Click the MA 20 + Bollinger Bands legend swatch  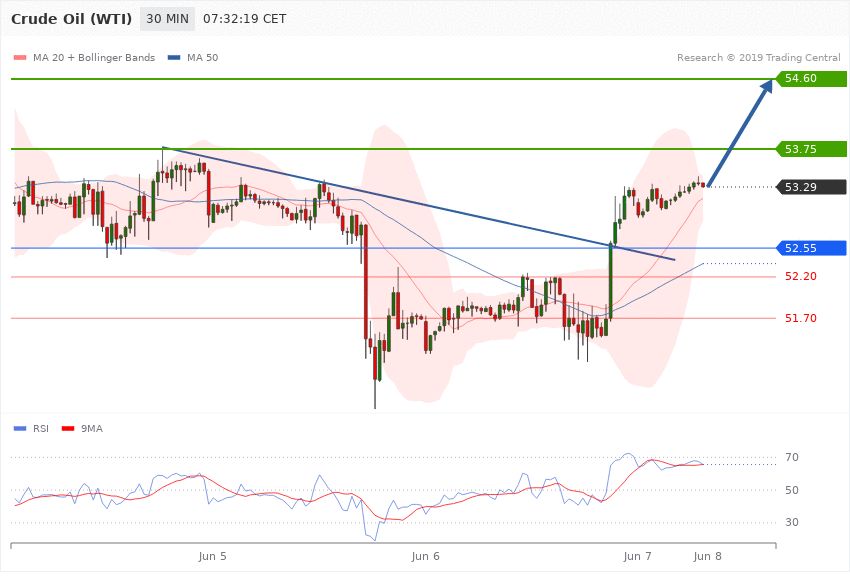(x=20, y=57)
